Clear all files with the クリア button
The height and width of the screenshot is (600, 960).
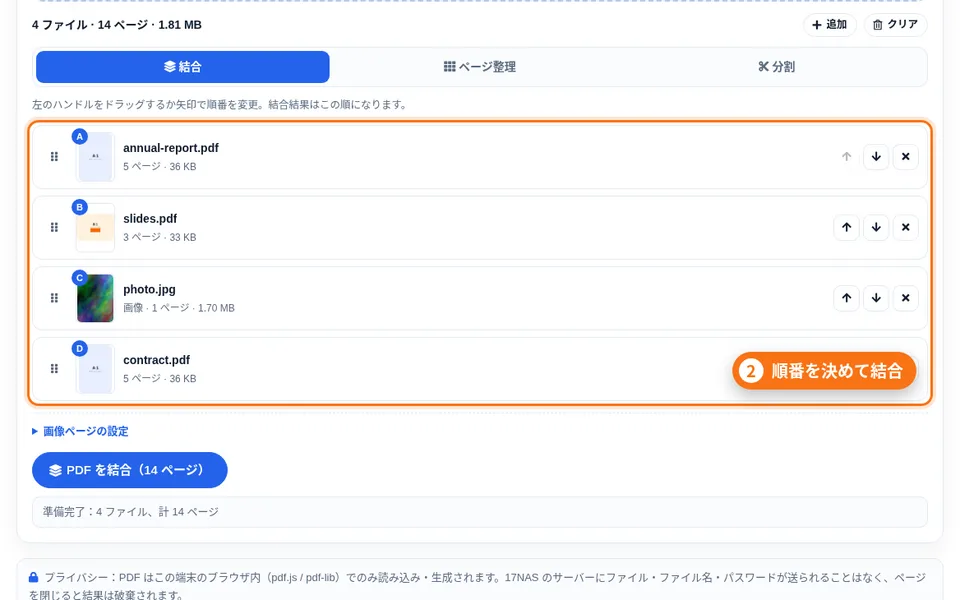(895, 25)
